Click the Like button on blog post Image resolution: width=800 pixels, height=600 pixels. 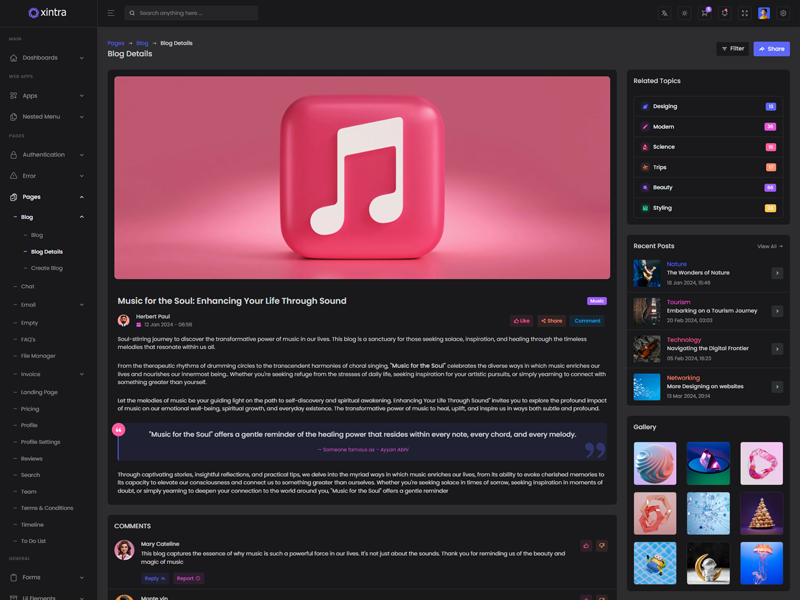[522, 321]
